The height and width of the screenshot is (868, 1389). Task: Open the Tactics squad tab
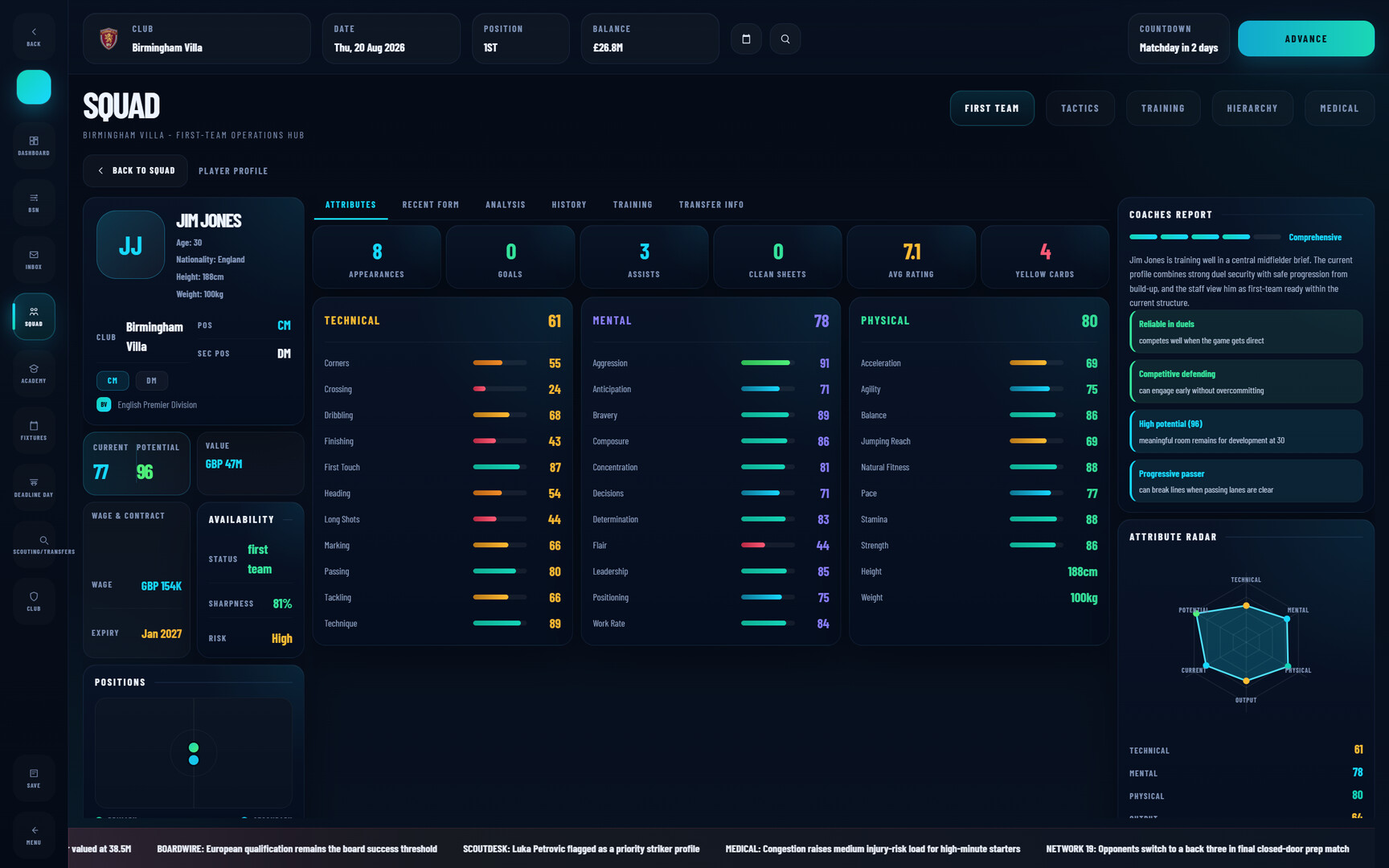[x=1080, y=108]
